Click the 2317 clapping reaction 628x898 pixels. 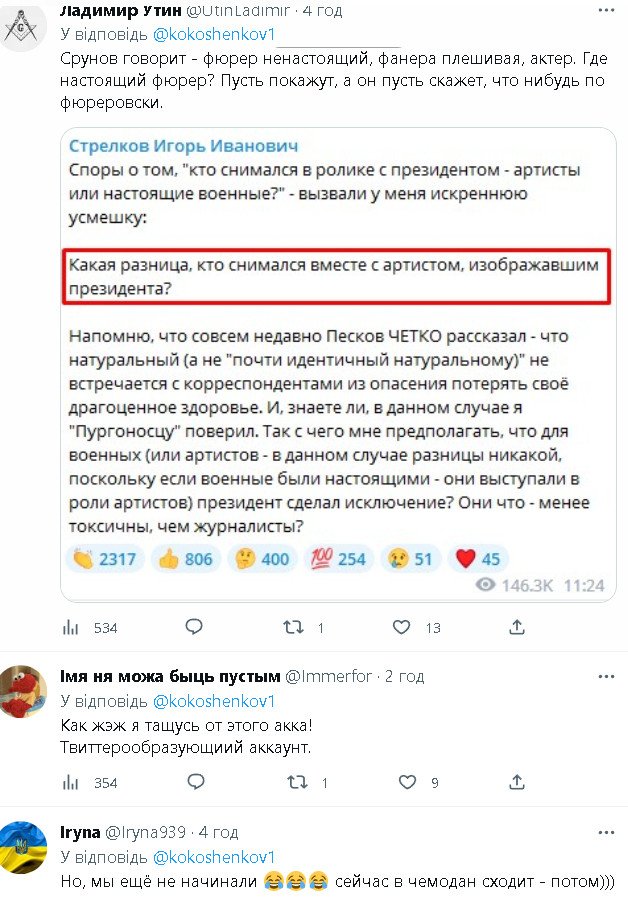click(x=105, y=559)
